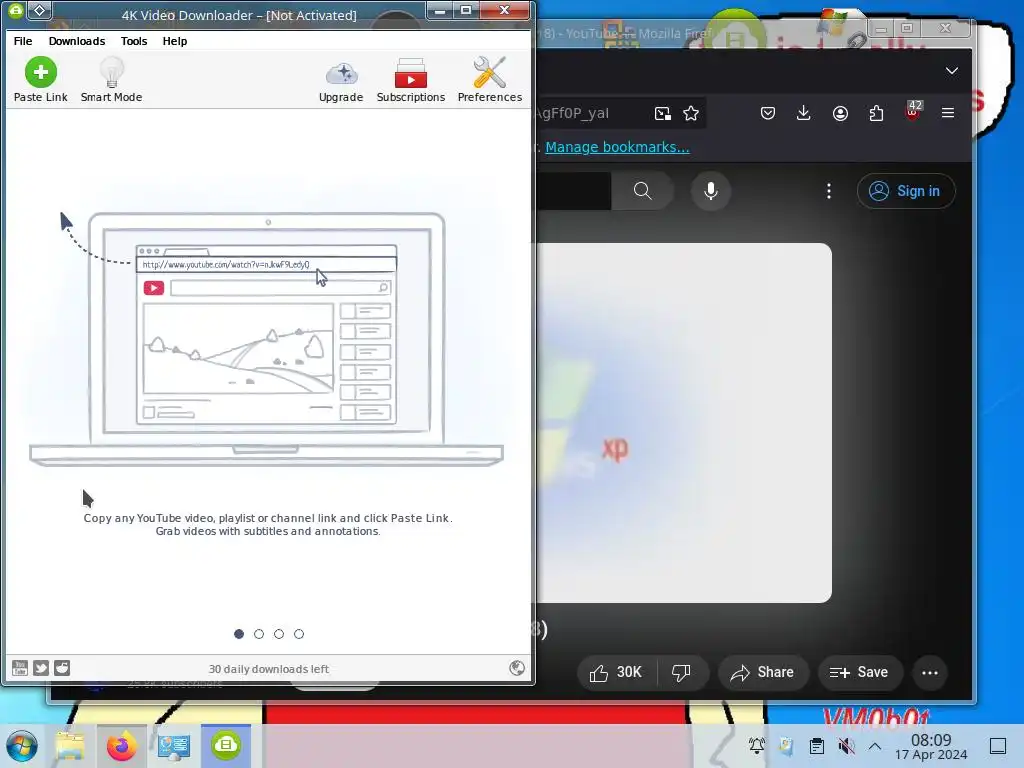
Task: Open Pocket save icon in Firefox
Action: (768, 113)
